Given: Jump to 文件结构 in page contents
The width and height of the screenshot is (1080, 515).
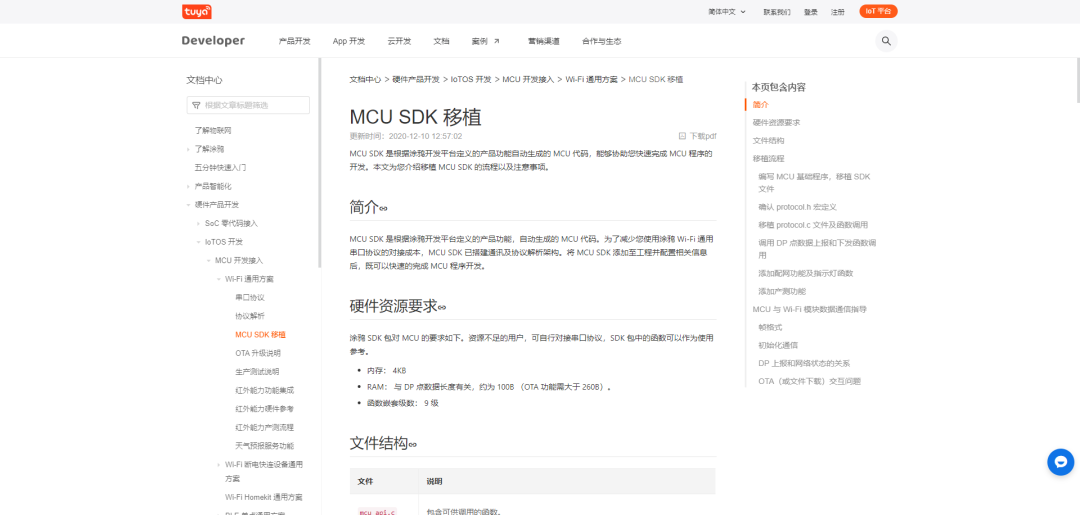Looking at the screenshot, I should (768, 140).
